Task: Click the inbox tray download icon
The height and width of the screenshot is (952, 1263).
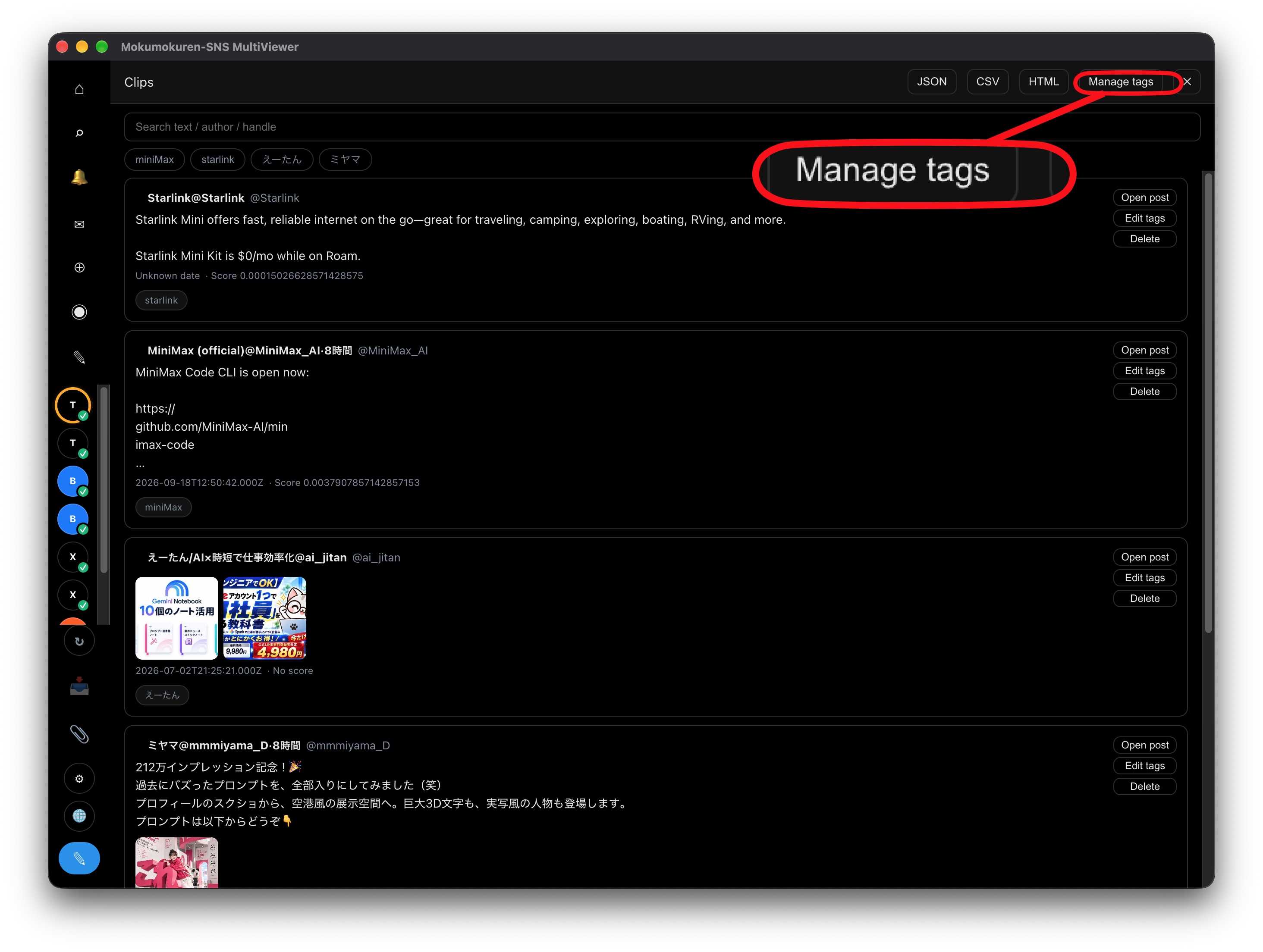Action: pos(79,686)
